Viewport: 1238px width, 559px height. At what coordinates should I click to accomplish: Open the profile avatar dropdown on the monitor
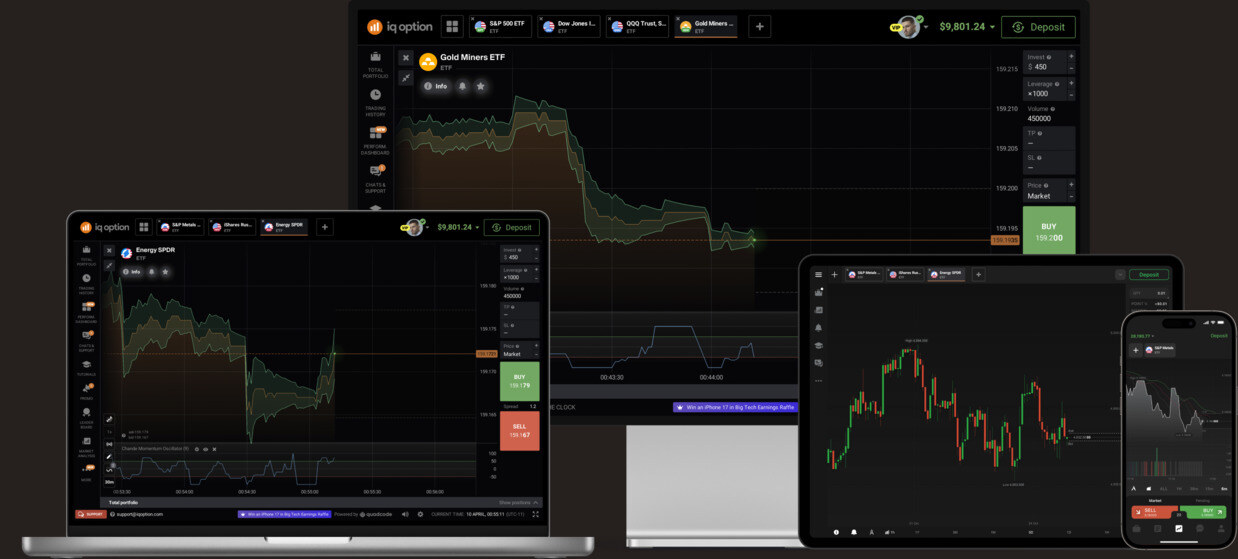click(x=910, y=27)
